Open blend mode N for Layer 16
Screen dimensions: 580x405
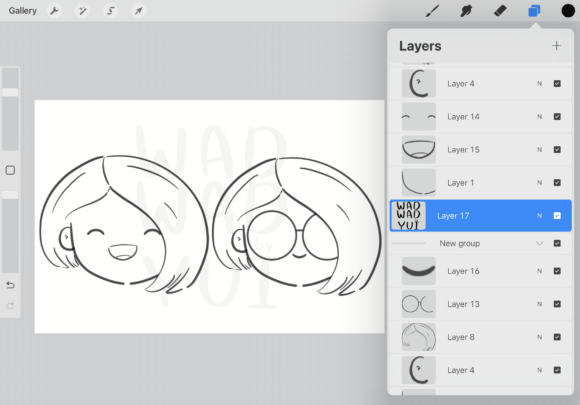click(539, 271)
